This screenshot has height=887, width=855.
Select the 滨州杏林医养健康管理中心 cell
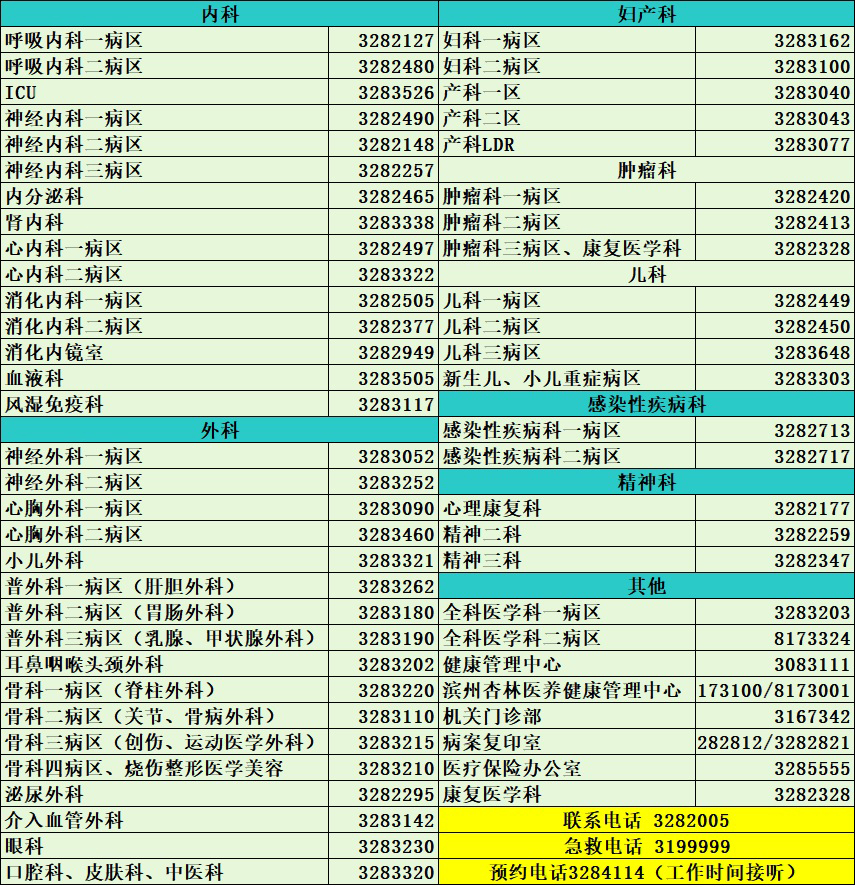[x=567, y=690]
